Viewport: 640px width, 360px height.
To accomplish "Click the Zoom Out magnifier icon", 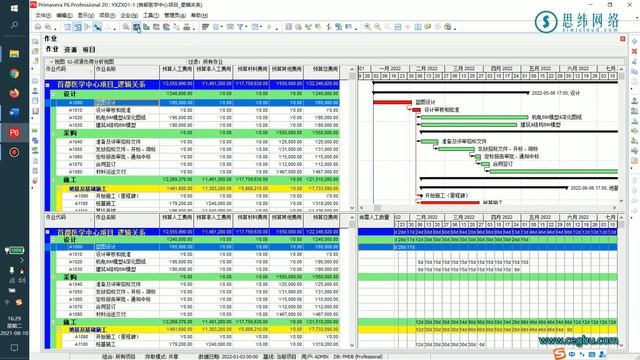I will point(378,27).
